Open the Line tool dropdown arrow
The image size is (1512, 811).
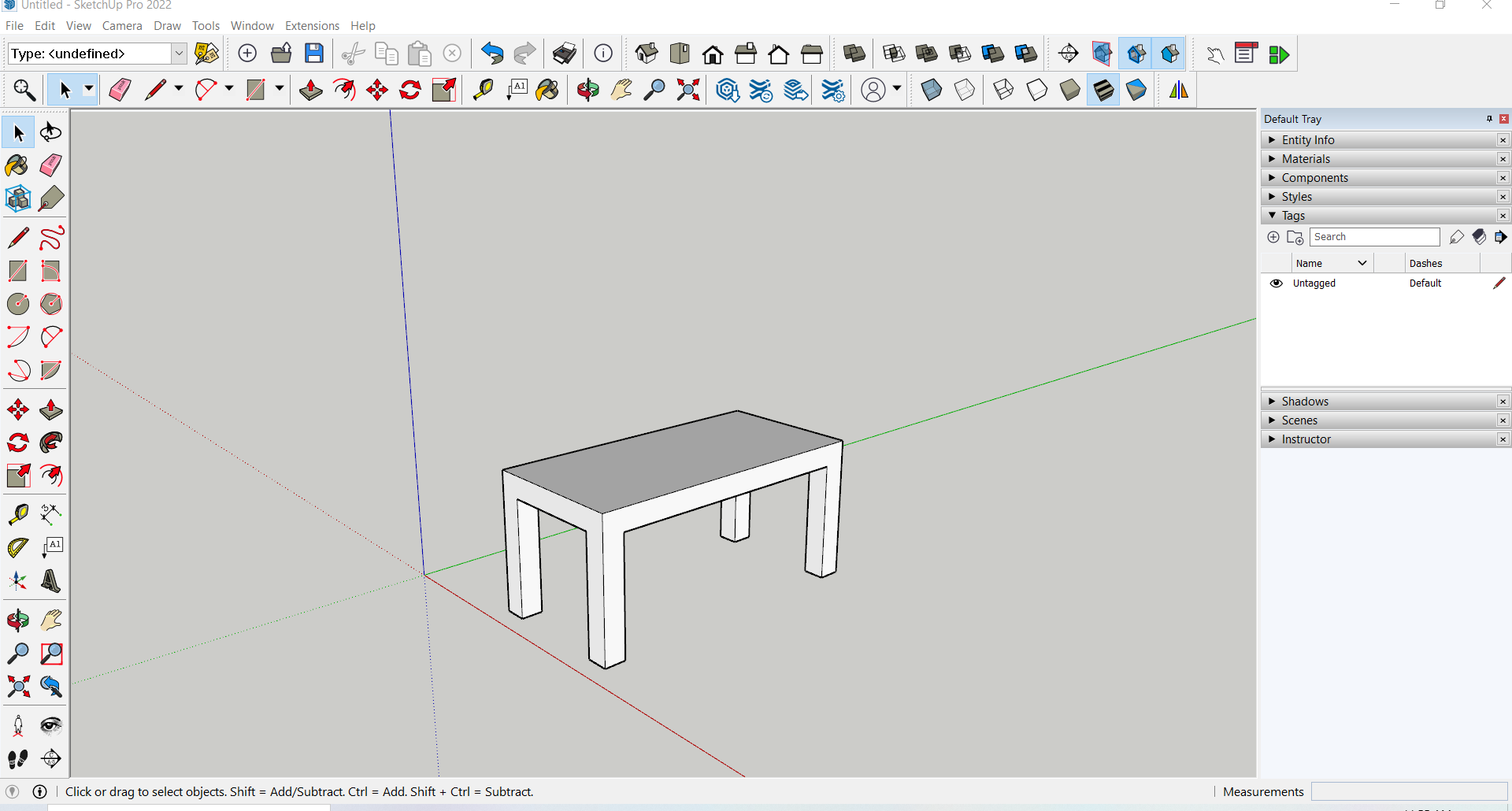pos(179,89)
